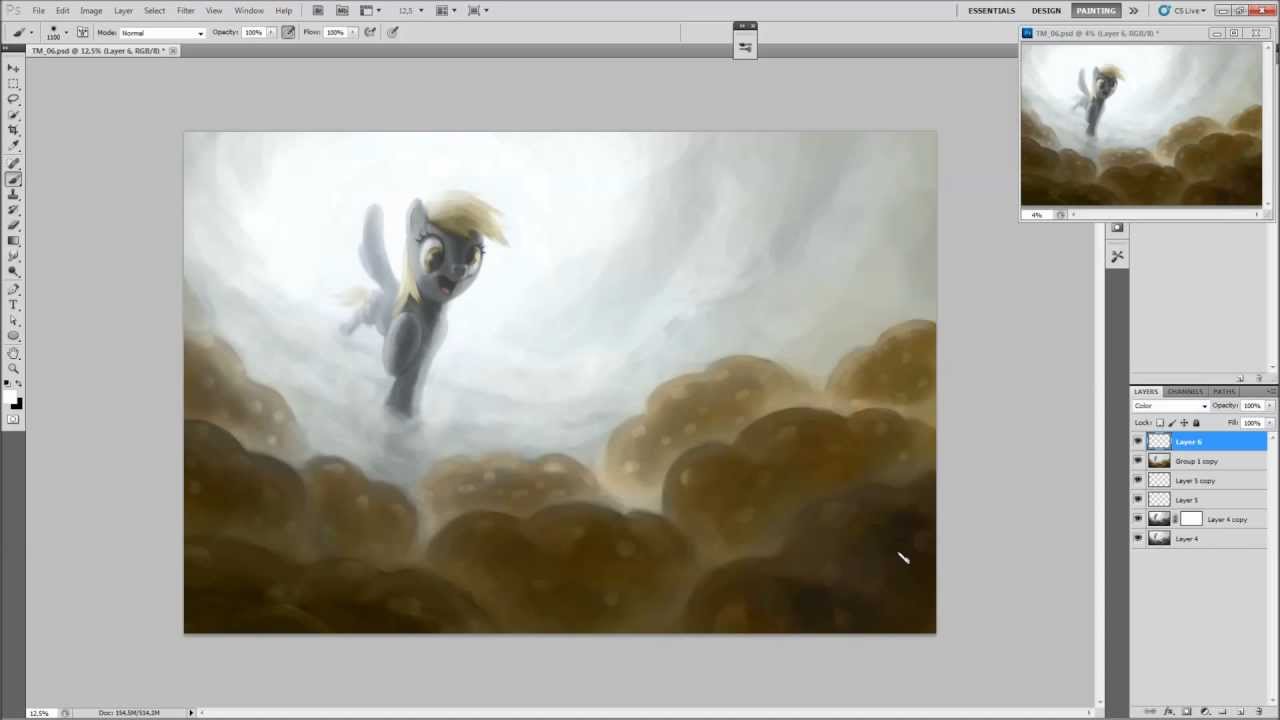Image resolution: width=1280 pixels, height=720 pixels.
Task: Select the Lasso tool
Action: (13, 99)
